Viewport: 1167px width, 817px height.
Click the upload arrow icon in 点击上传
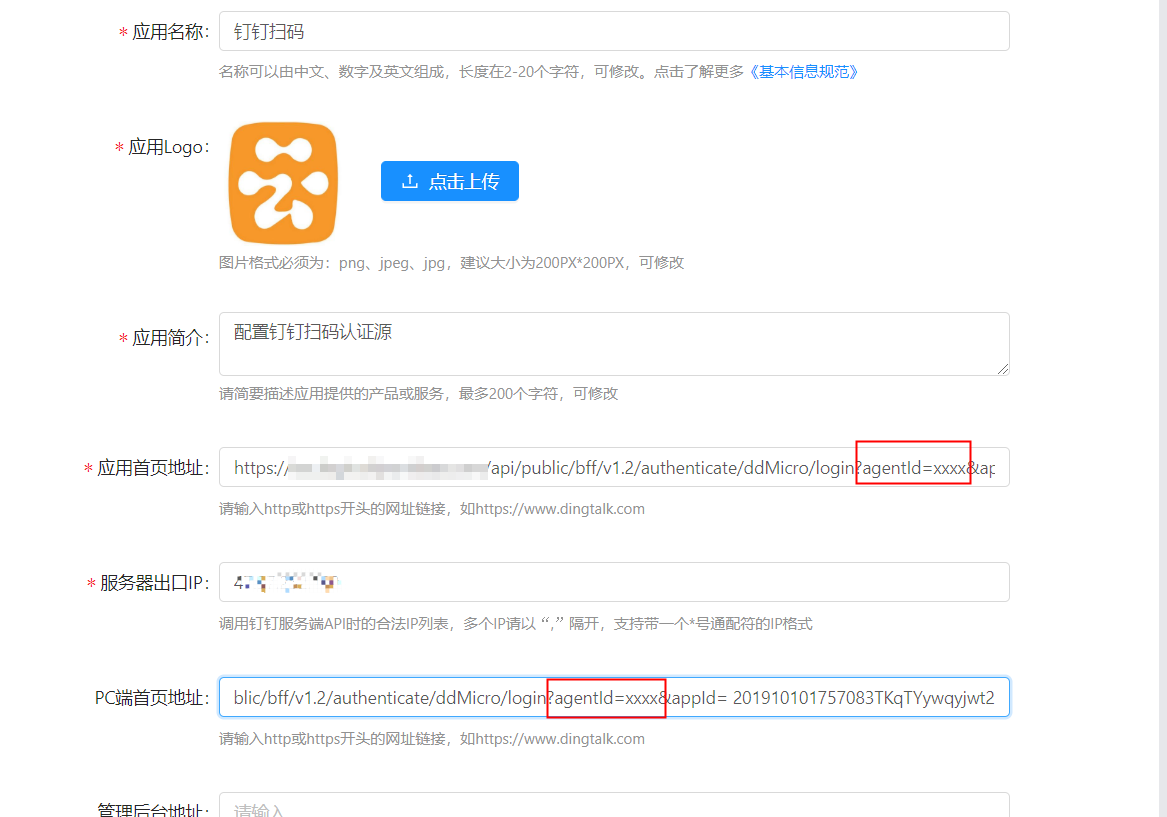409,181
